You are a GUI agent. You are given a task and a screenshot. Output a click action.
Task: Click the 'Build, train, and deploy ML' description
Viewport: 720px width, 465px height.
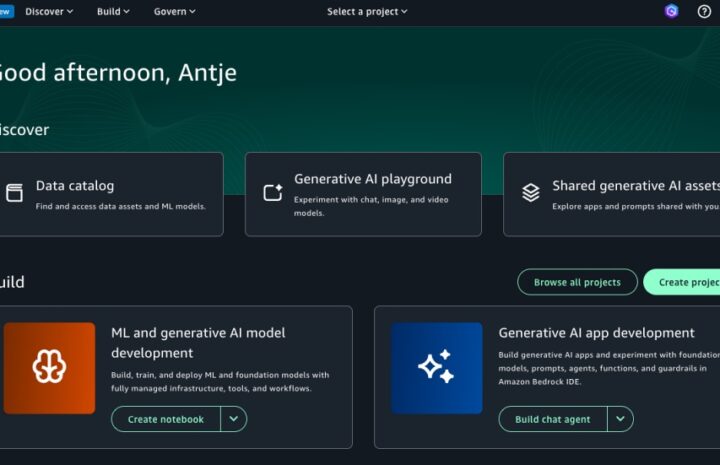[220, 381]
